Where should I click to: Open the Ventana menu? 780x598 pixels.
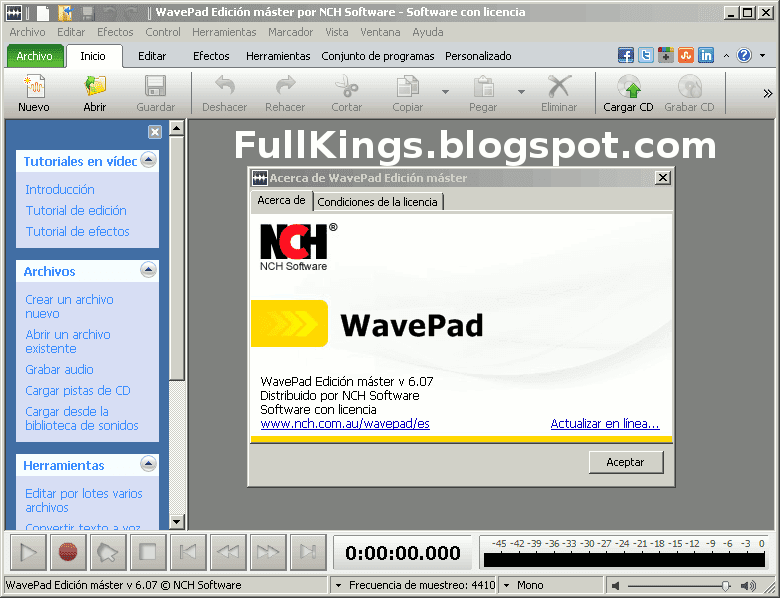[380, 32]
